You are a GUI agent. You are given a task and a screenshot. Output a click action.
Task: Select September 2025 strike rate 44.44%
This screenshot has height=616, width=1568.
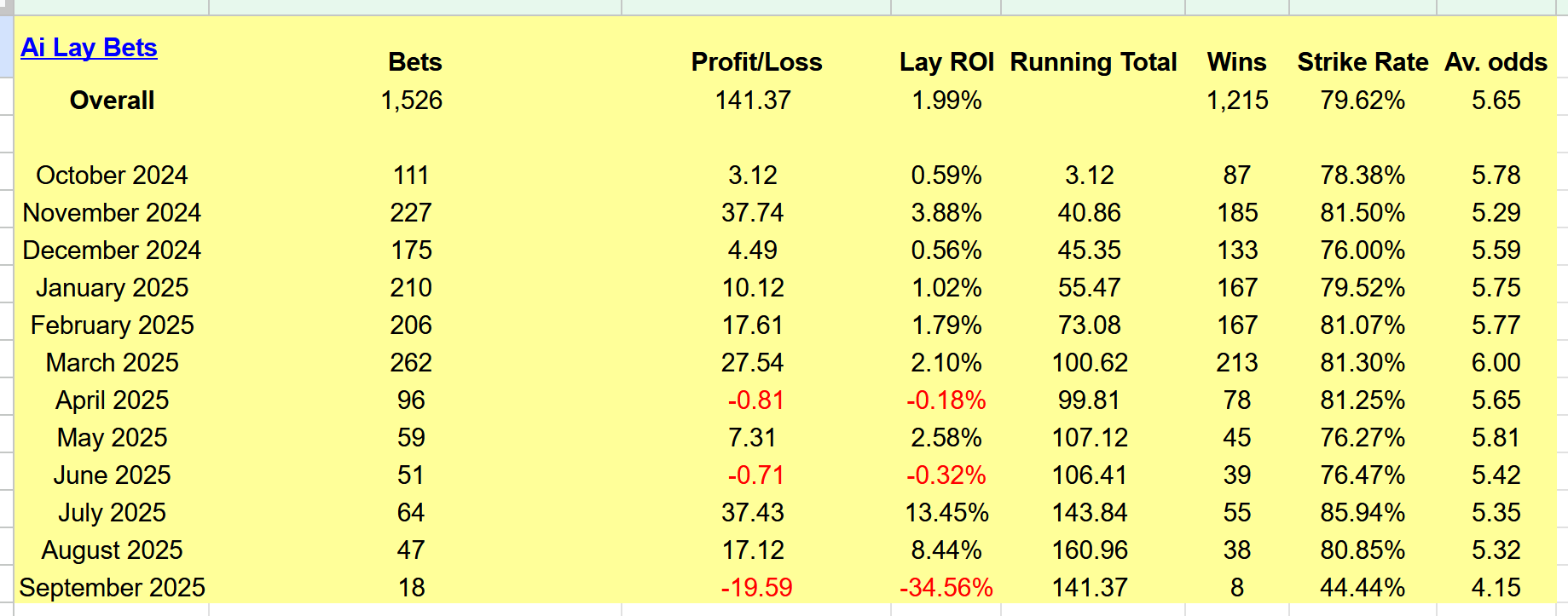coord(1363,588)
